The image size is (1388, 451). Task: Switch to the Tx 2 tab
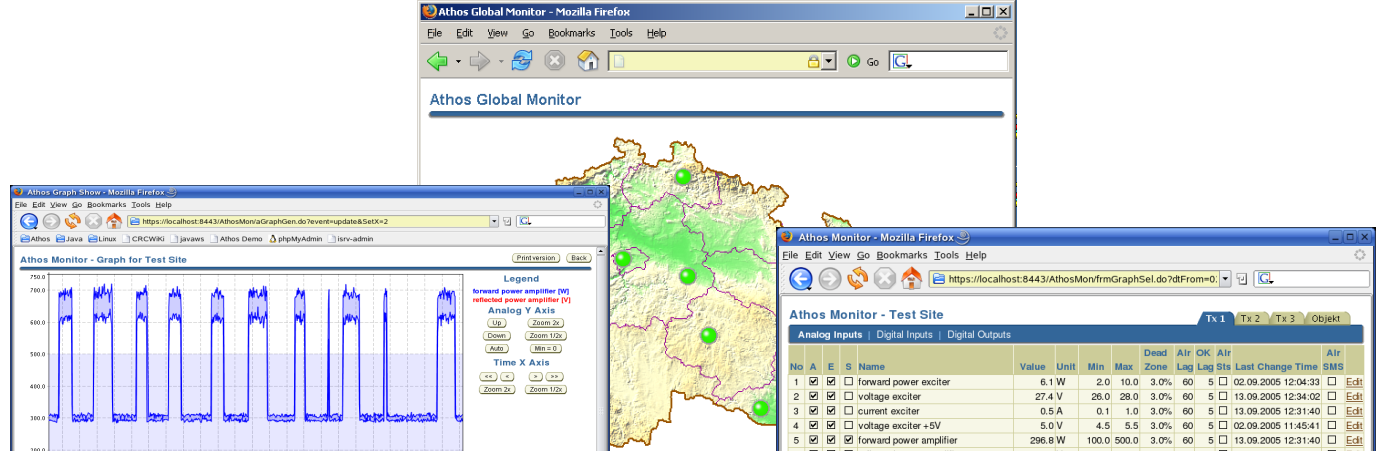point(1250,318)
